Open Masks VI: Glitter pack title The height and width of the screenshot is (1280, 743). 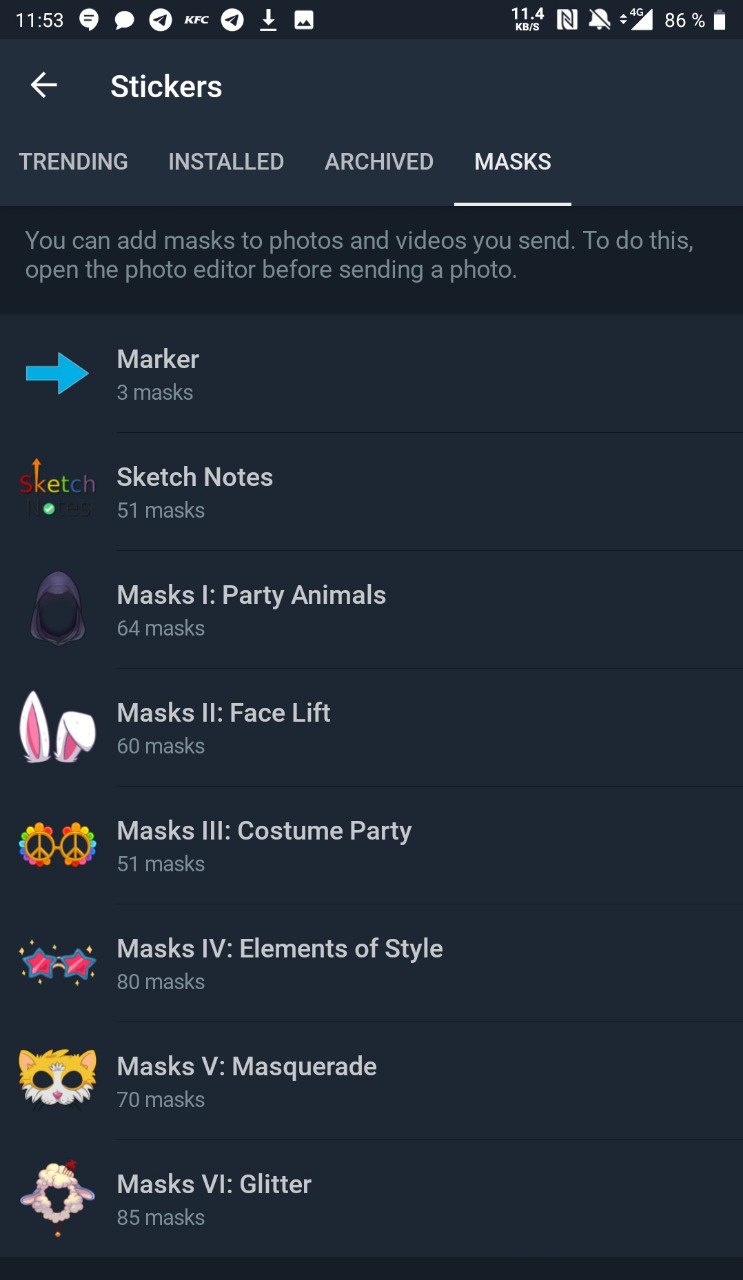214,1185
